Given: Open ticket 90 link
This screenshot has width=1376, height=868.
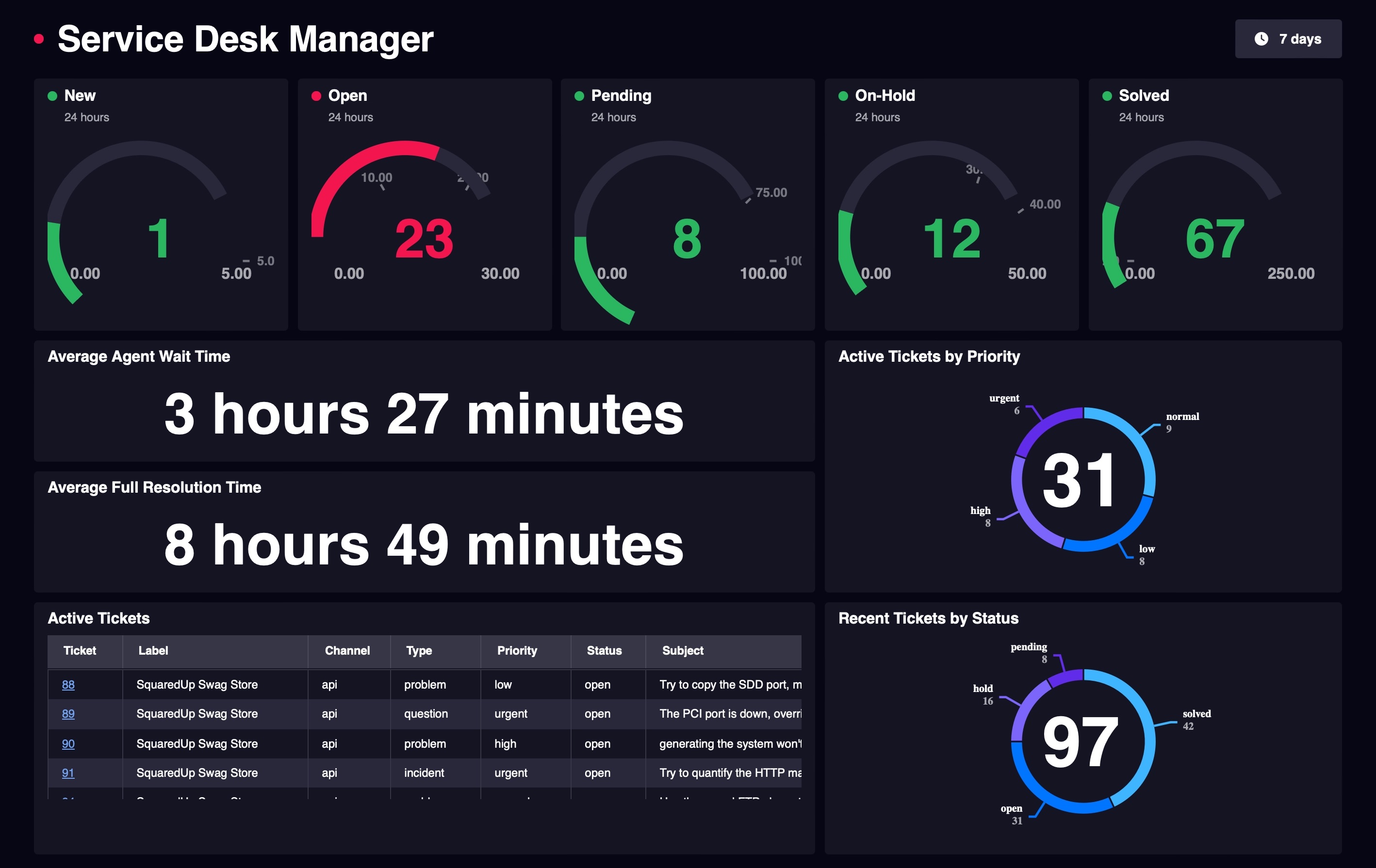Looking at the screenshot, I should point(68,743).
